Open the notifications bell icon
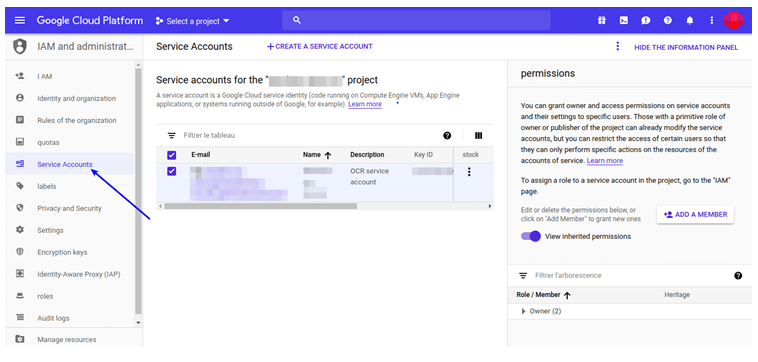This screenshot has height=362, width=758. (x=690, y=21)
